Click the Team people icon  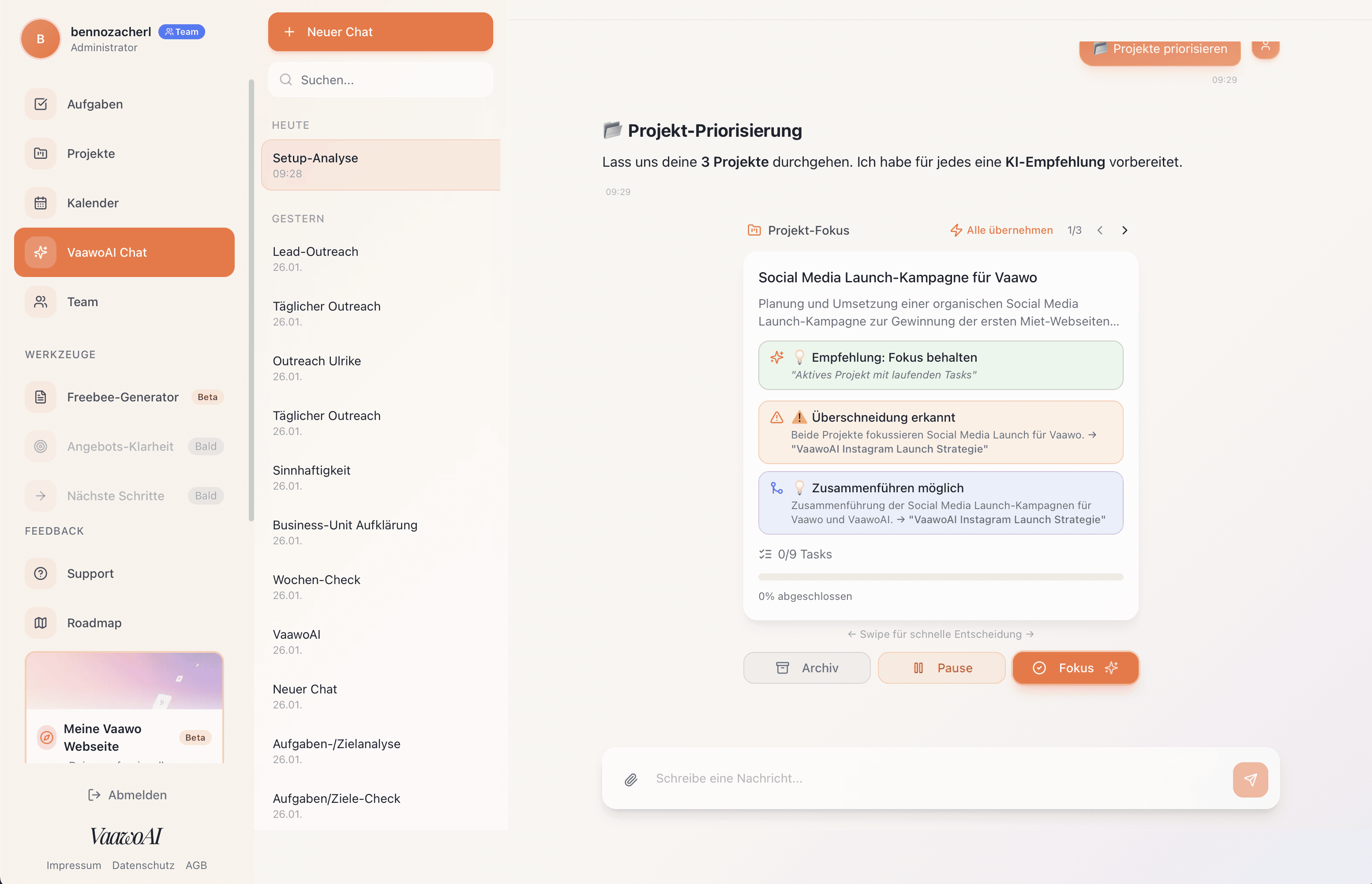[x=40, y=301]
